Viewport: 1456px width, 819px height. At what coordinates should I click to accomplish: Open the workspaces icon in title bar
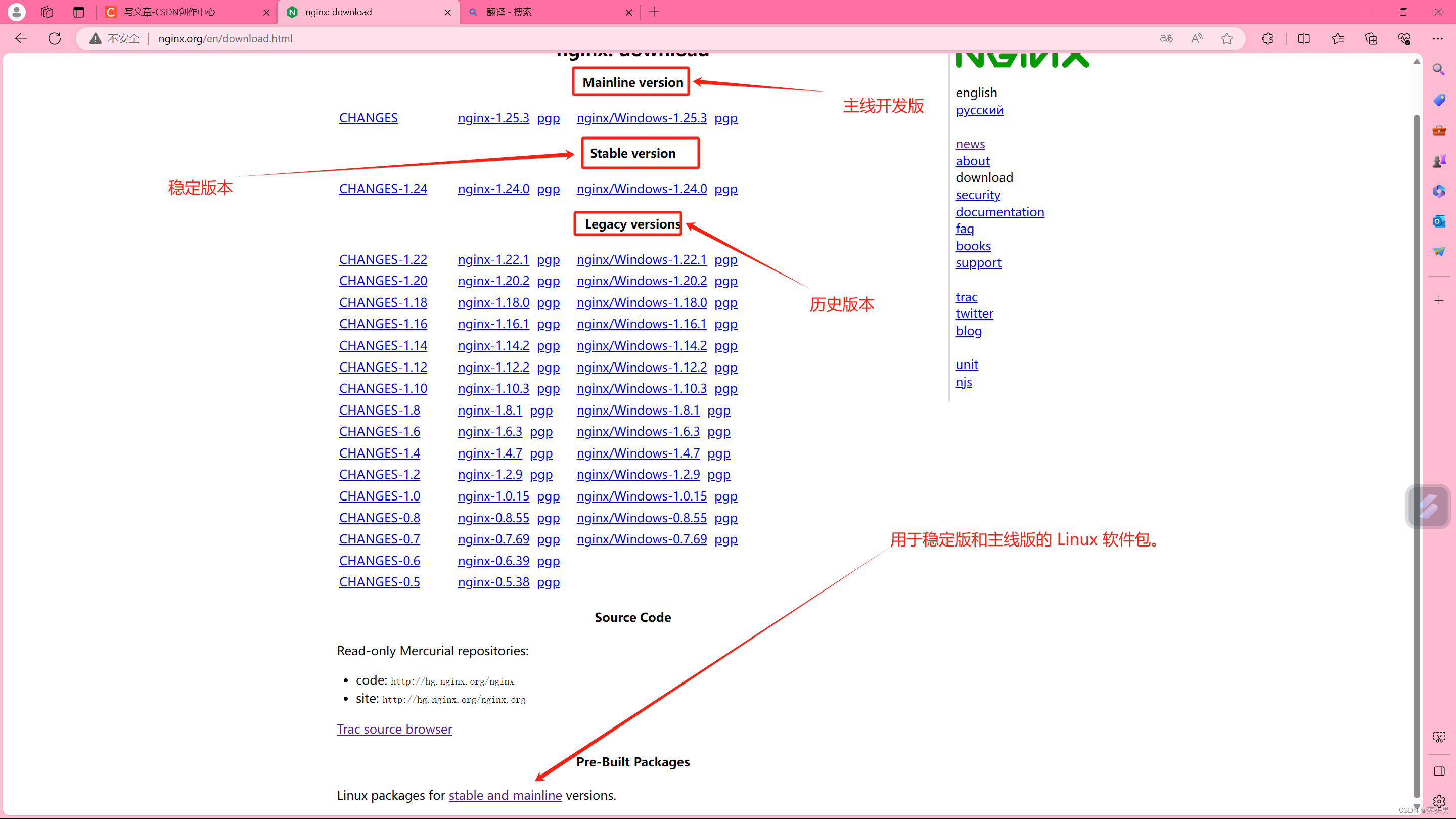click(47, 12)
